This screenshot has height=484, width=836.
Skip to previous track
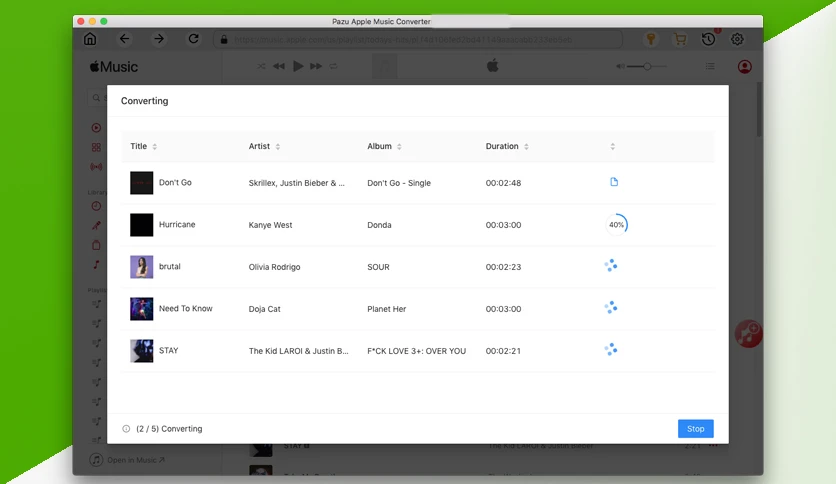(x=279, y=67)
